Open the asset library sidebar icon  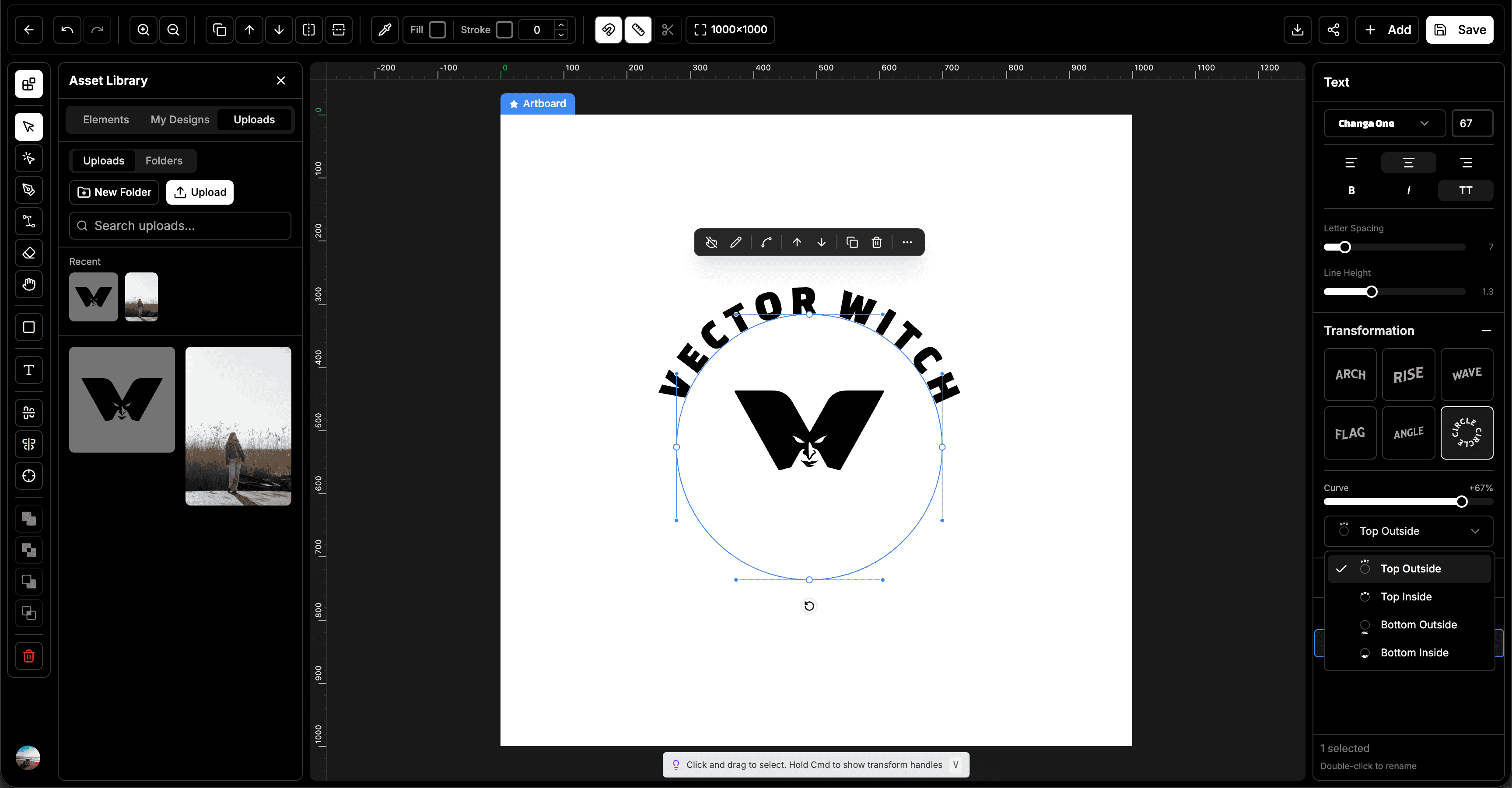[x=29, y=84]
